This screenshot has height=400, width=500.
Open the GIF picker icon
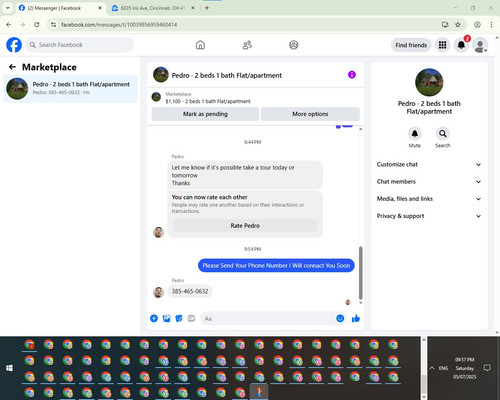click(191, 318)
